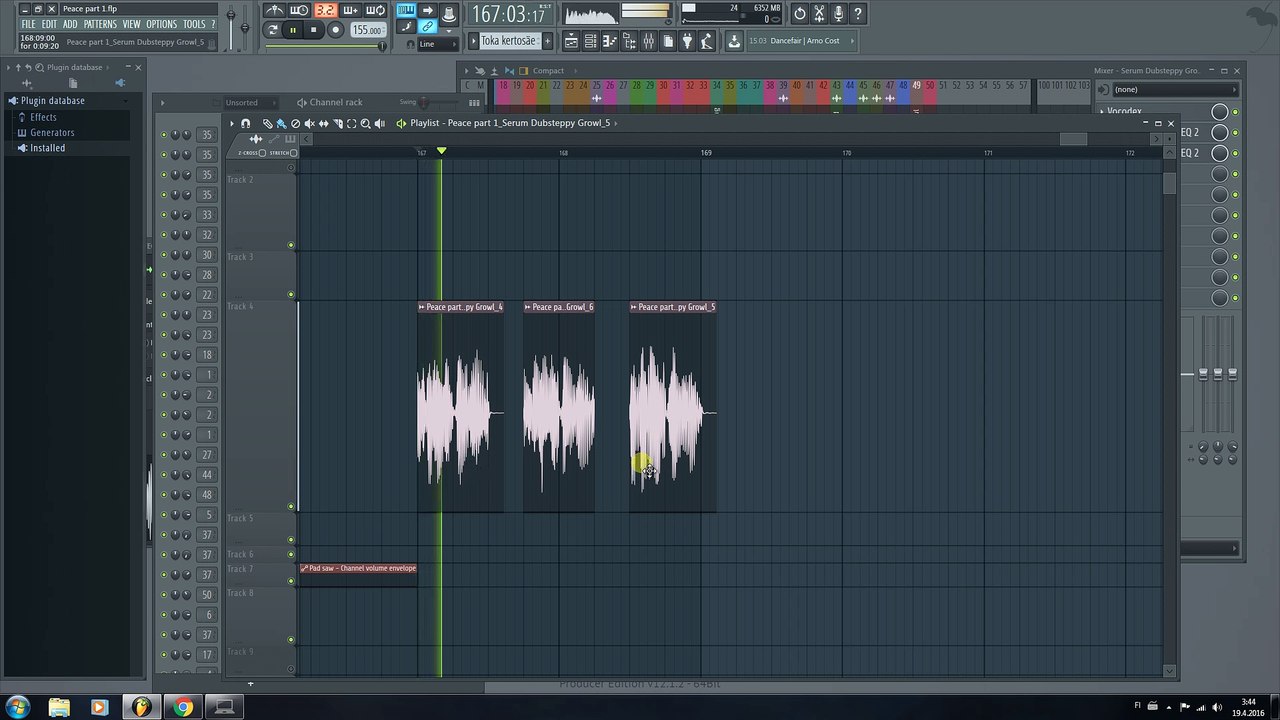Open the Effects folder in browser
This screenshot has width=1280, height=720.
(x=43, y=117)
